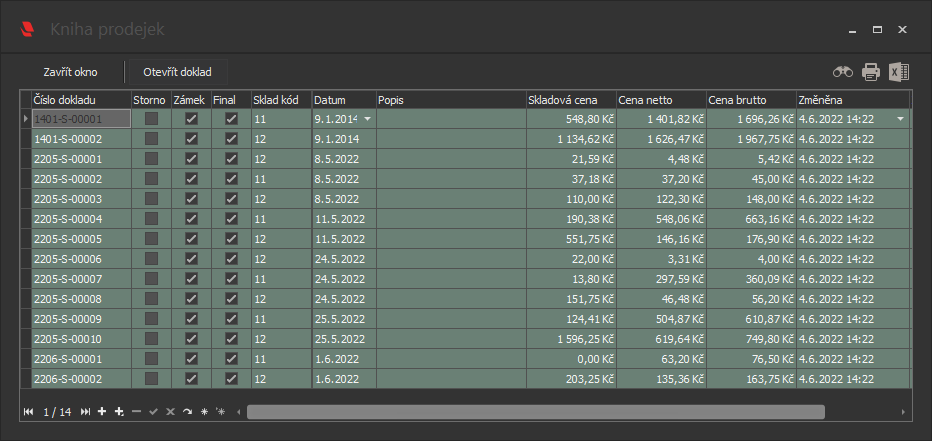Click the Skladová cena column header
The height and width of the screenshot is (441, 932).
coord(571,100)
